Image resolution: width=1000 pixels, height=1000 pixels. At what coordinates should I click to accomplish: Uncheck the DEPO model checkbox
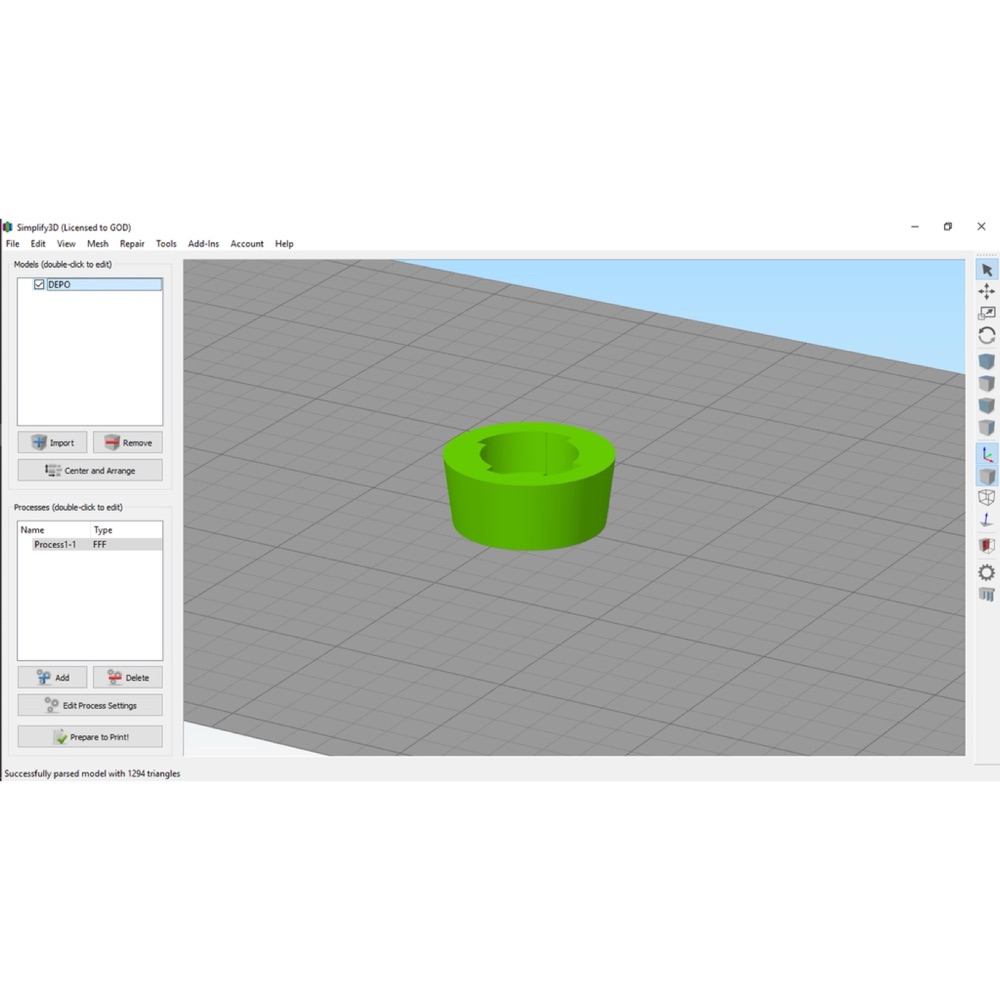click(x=39, y=284)
